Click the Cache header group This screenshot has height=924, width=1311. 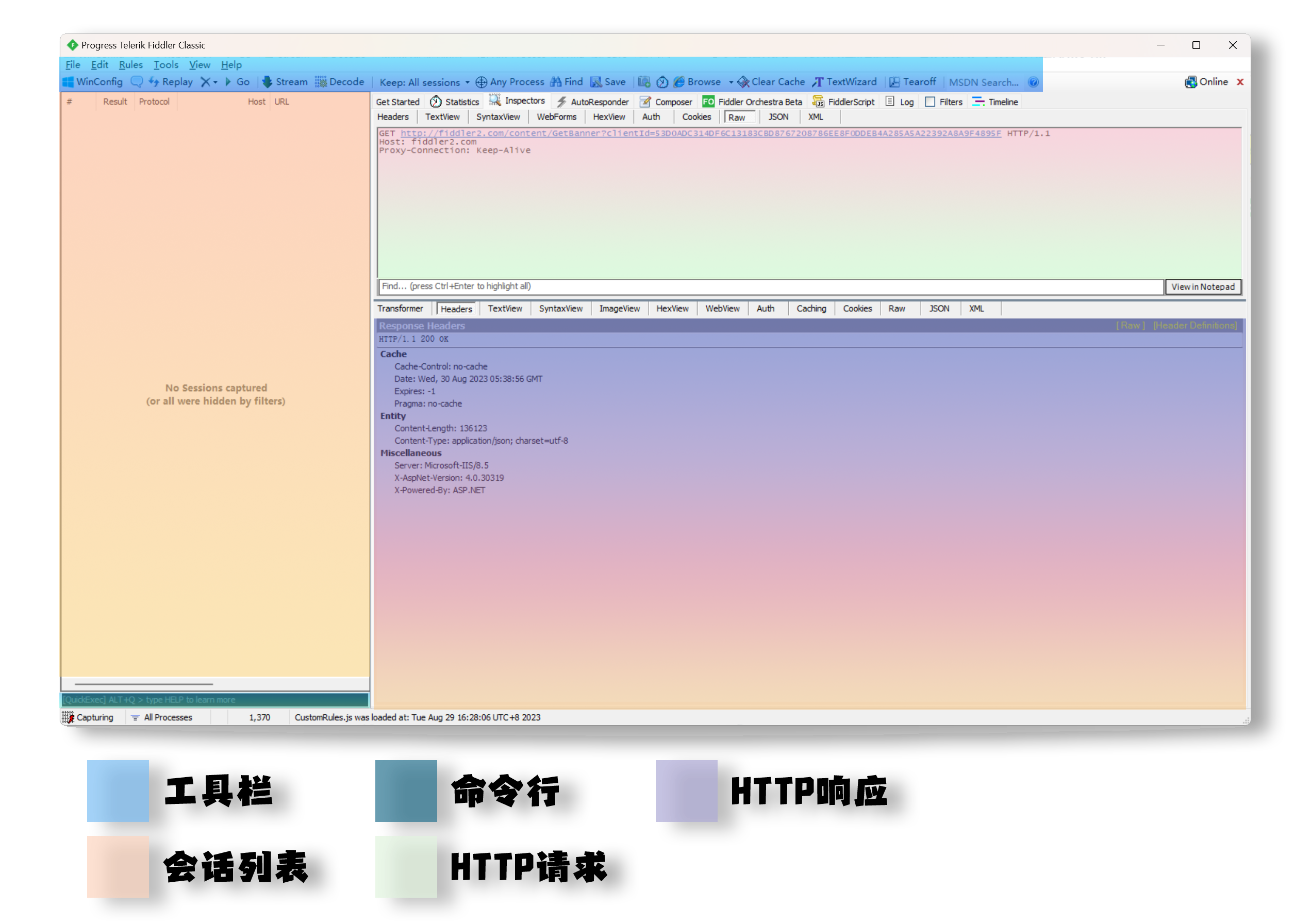393,354
